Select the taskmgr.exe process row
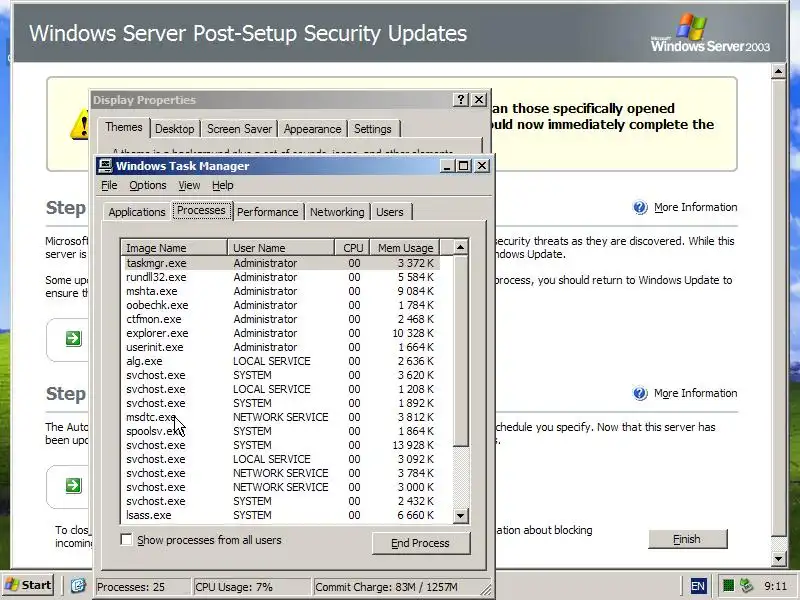 (x=281, y=263)
